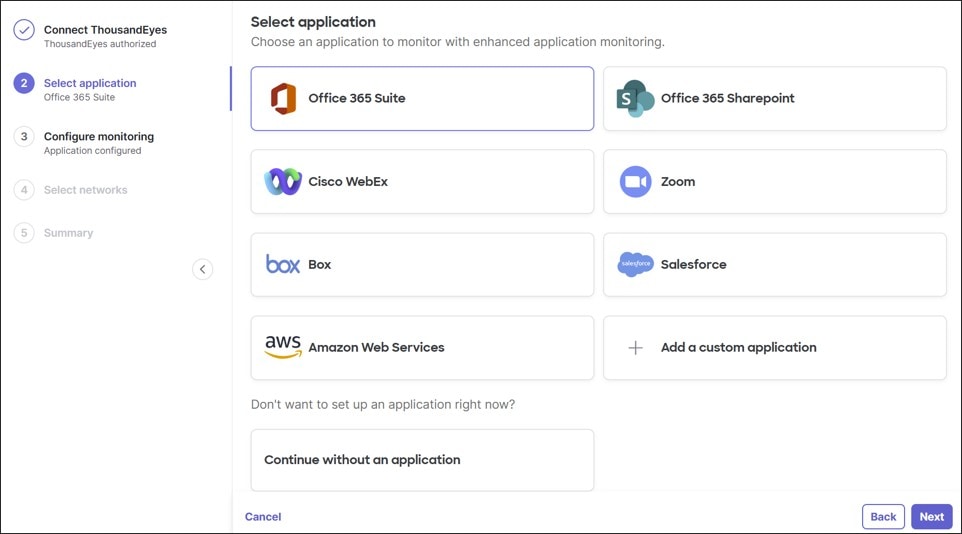
Task: Collapse the sidebar with the chevron button
Action: (202, 269)
